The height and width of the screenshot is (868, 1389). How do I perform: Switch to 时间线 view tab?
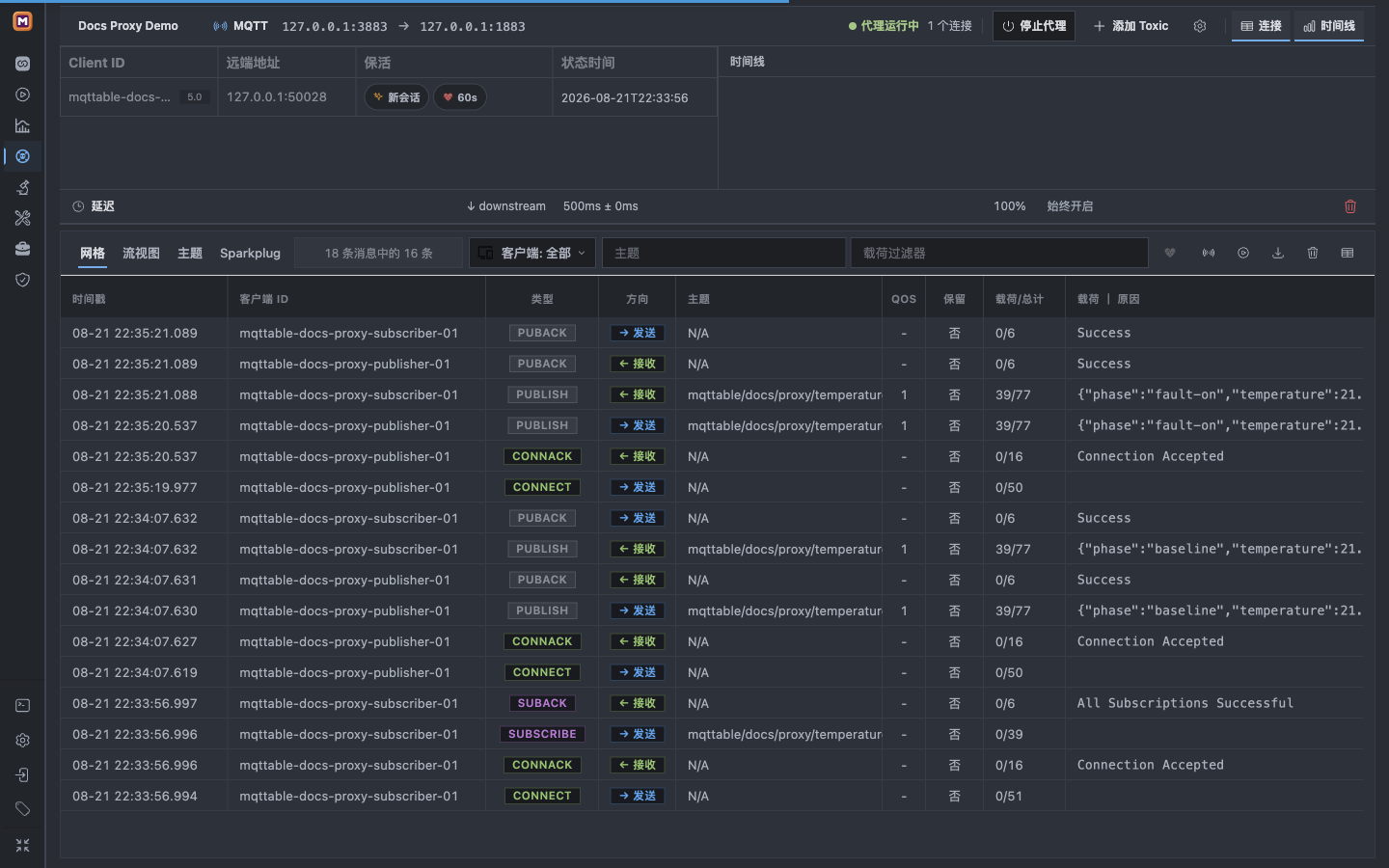[1329, 26]
